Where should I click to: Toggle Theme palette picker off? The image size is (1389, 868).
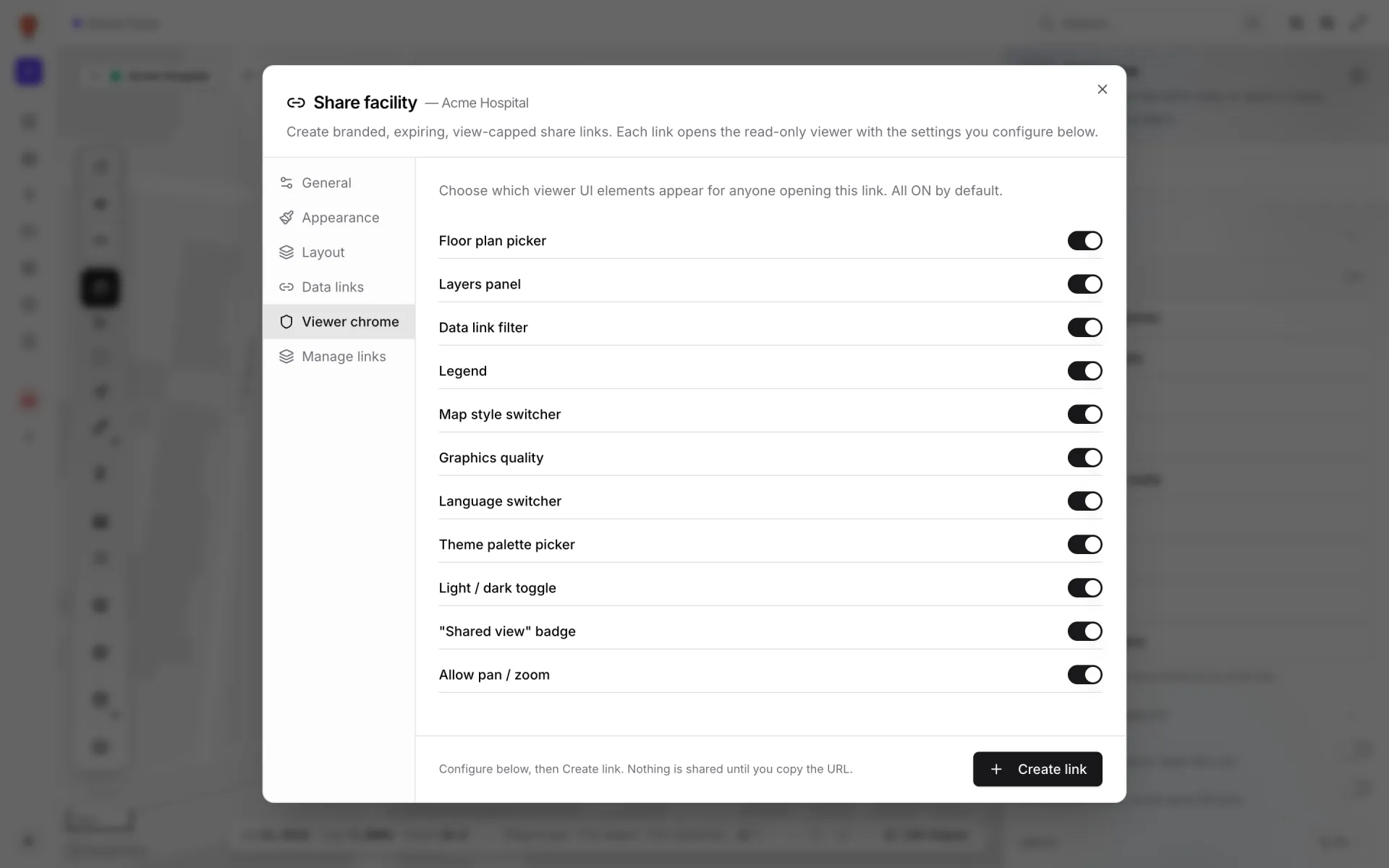1084,545
